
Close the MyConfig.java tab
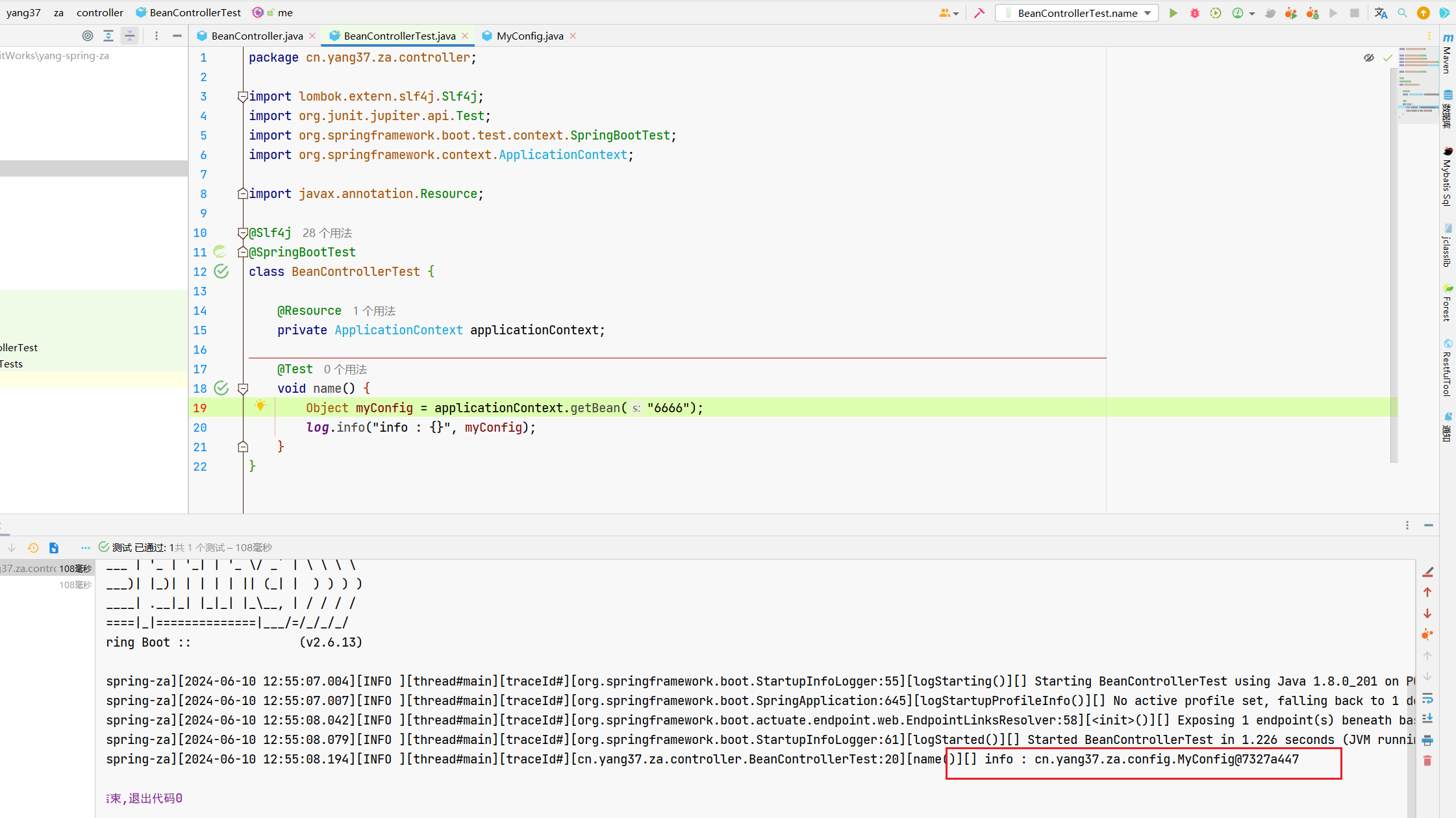573,36
